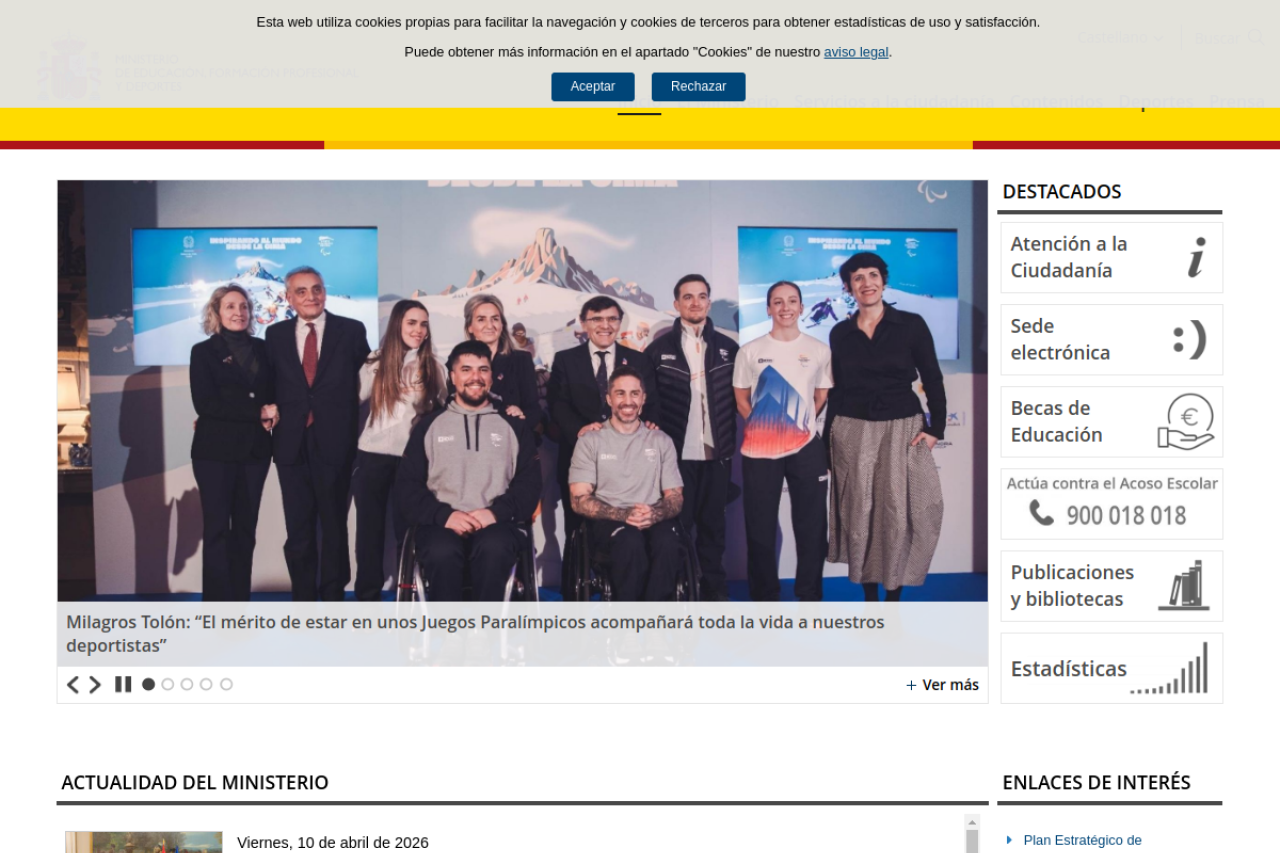Pause the slideshow autoplay
1280x853 pixels.
(123, 684)
